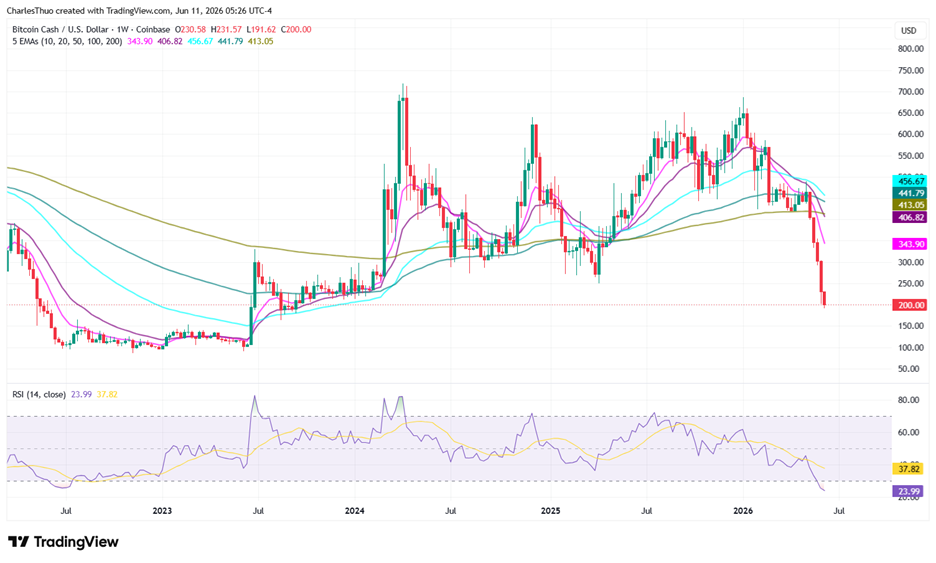Click the magenta 343.90 price-axis tag
Screen dimensions: 936x563
pos(909,244)
